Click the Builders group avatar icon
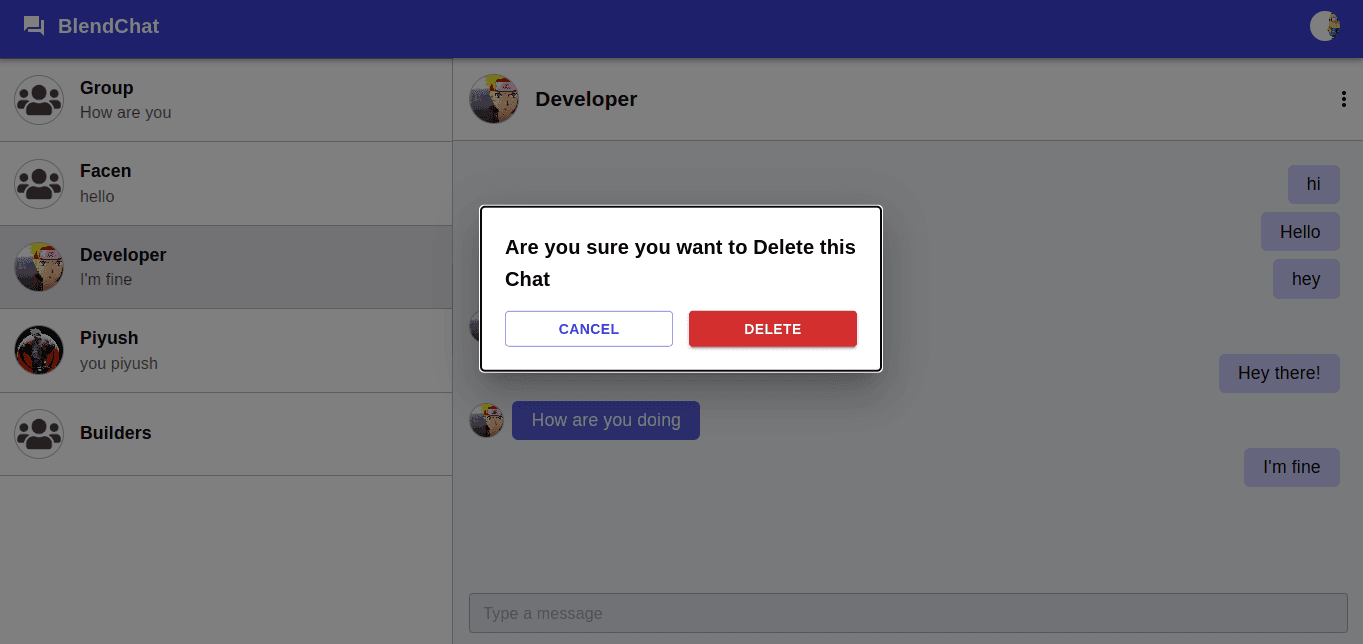Viewport: 1363px width, 644px height. pyautogui.click(x=39, y=434)
